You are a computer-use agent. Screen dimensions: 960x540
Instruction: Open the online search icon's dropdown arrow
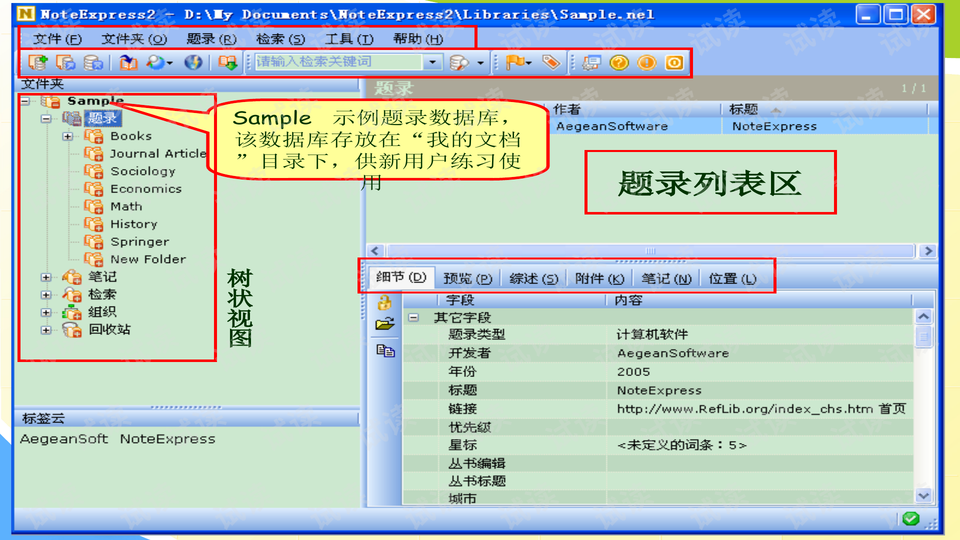pyautogui.click(x=170, y=62)
